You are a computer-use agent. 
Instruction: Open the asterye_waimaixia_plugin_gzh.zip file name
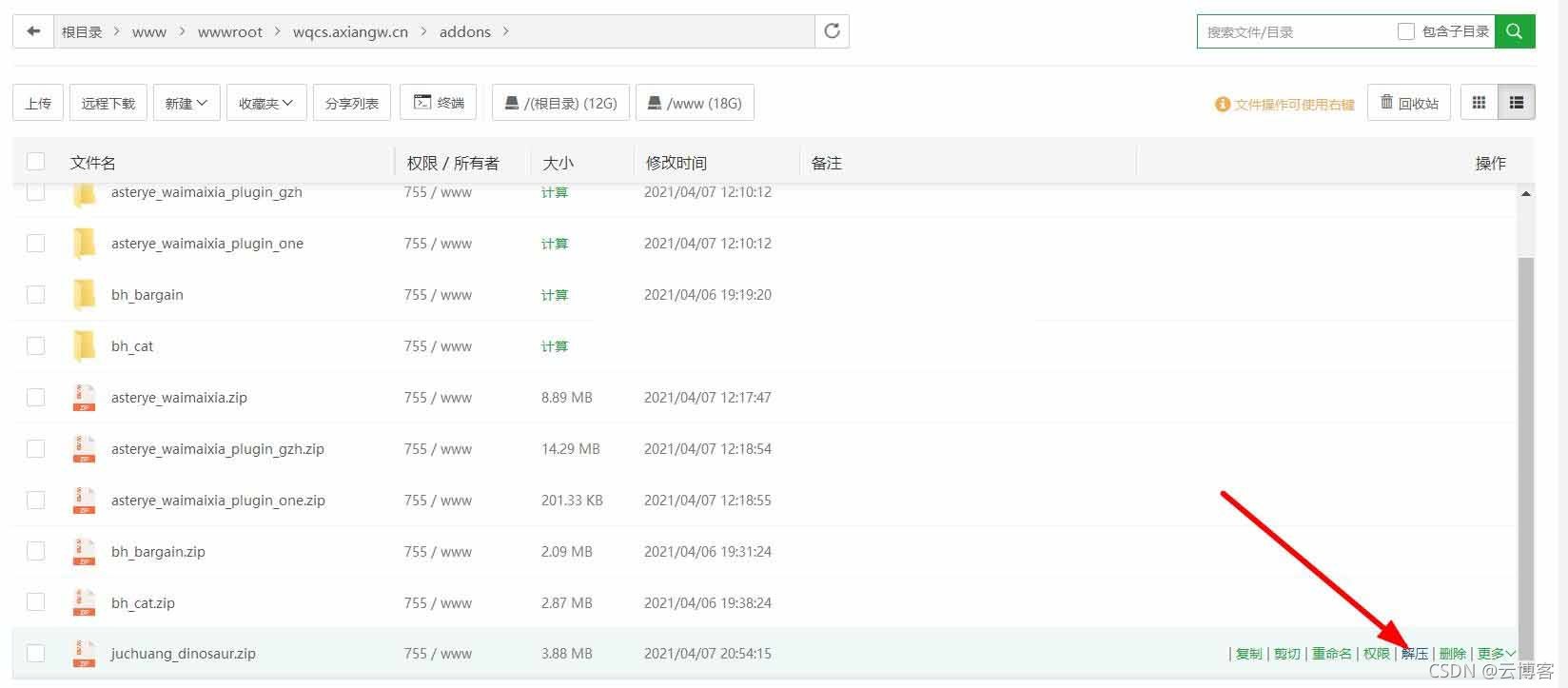[218, 449]
